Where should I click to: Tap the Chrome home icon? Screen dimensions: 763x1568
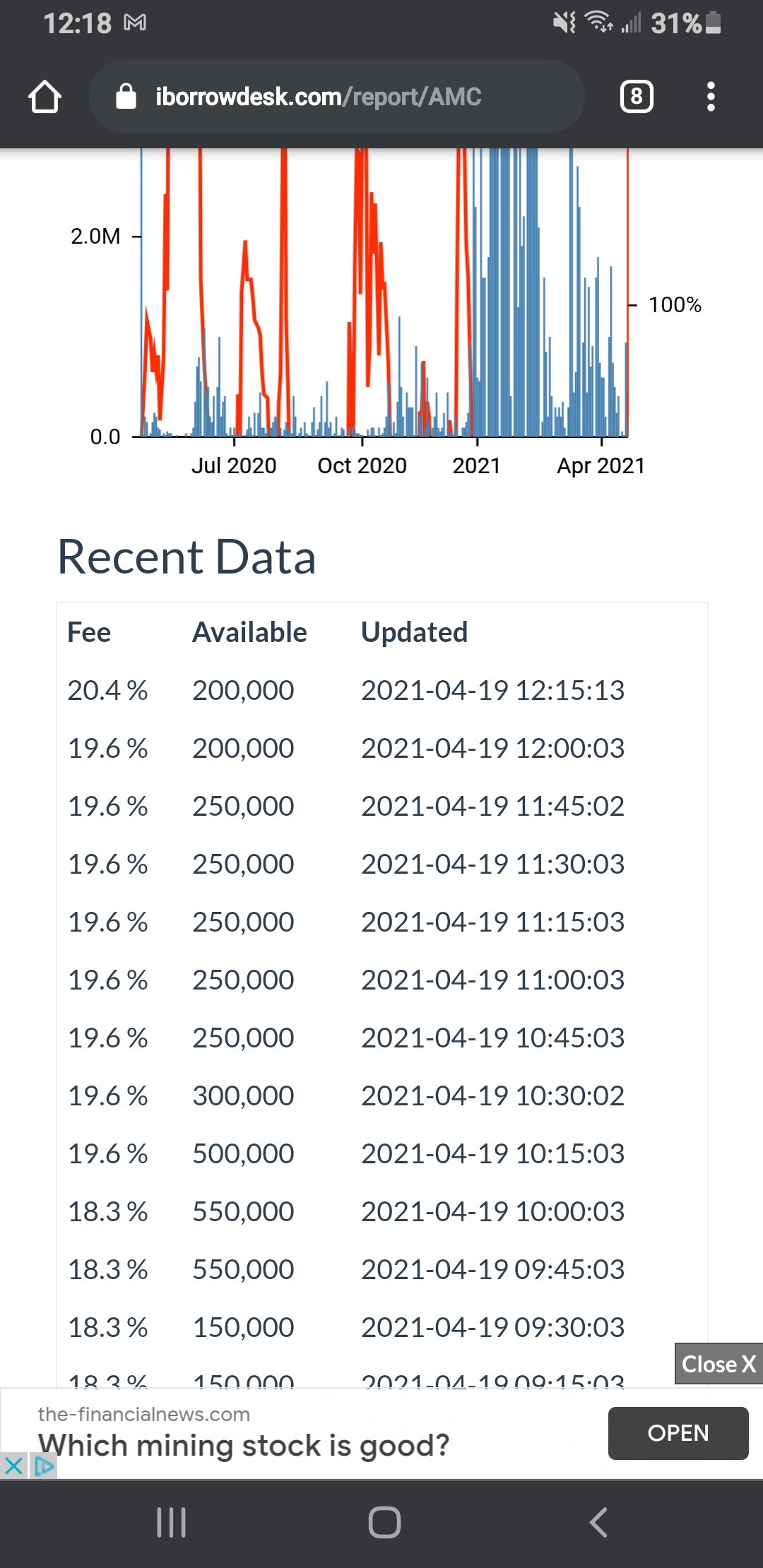[45, 97]
